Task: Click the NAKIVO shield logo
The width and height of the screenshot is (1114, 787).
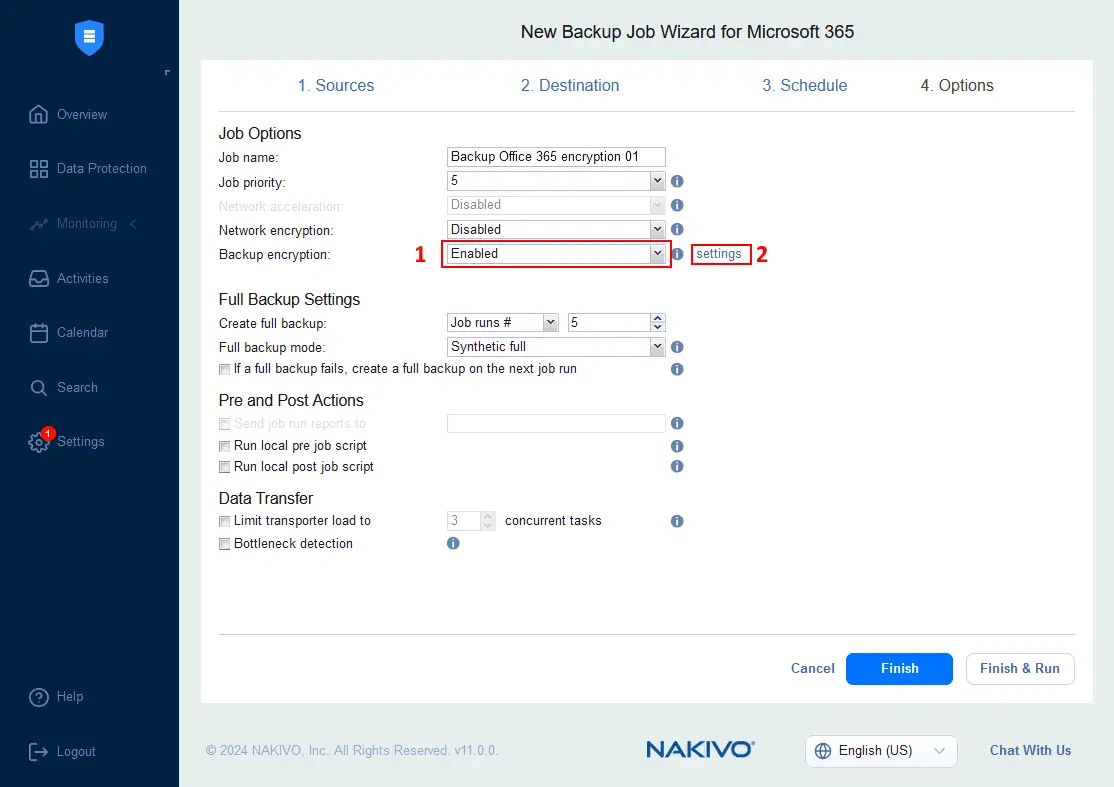Action: click(x=90, y=38)
